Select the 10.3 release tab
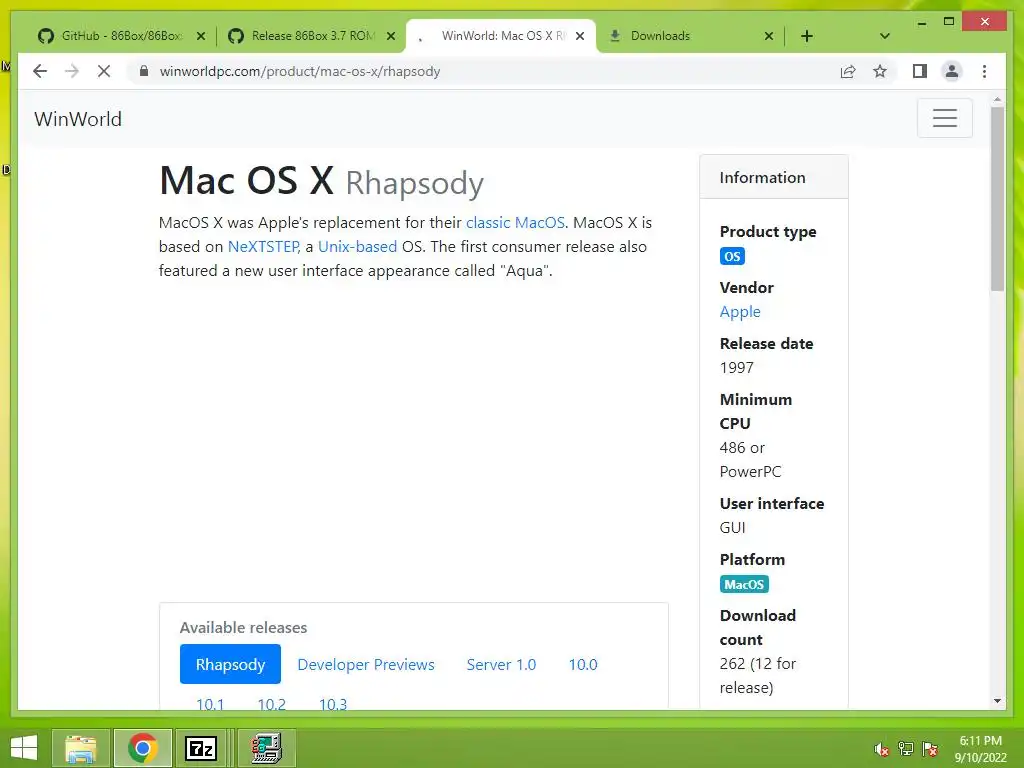 pos(333,704)
